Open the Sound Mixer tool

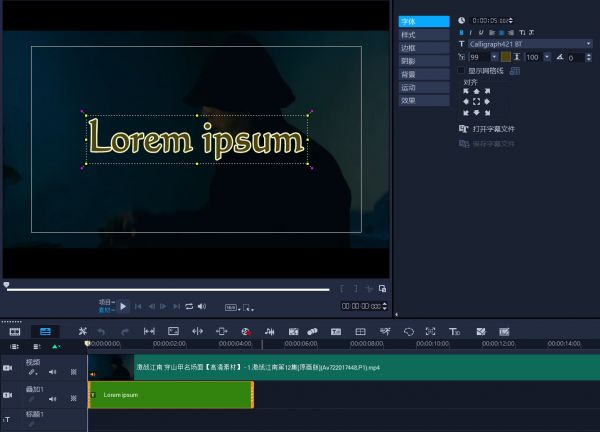268,331
